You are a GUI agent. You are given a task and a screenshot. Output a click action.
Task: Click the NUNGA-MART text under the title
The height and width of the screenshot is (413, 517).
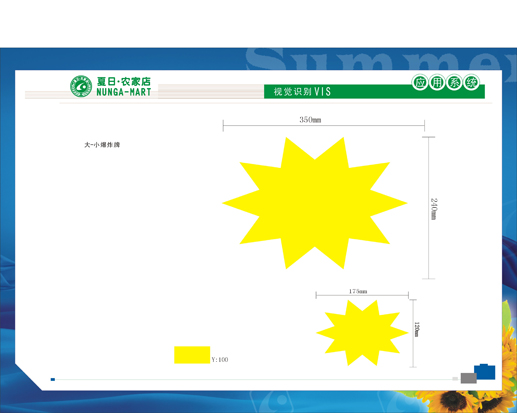124,92
